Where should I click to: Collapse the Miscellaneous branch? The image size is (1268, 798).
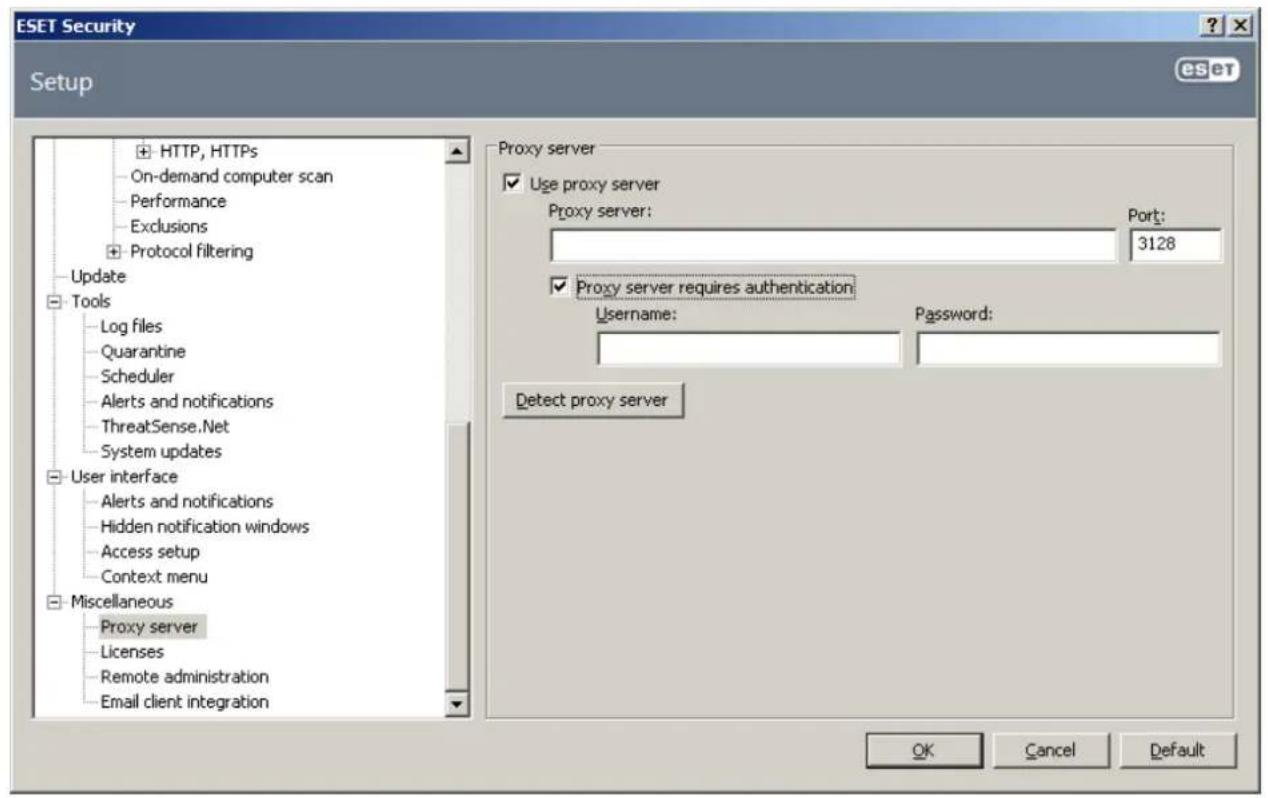[53, 601]
